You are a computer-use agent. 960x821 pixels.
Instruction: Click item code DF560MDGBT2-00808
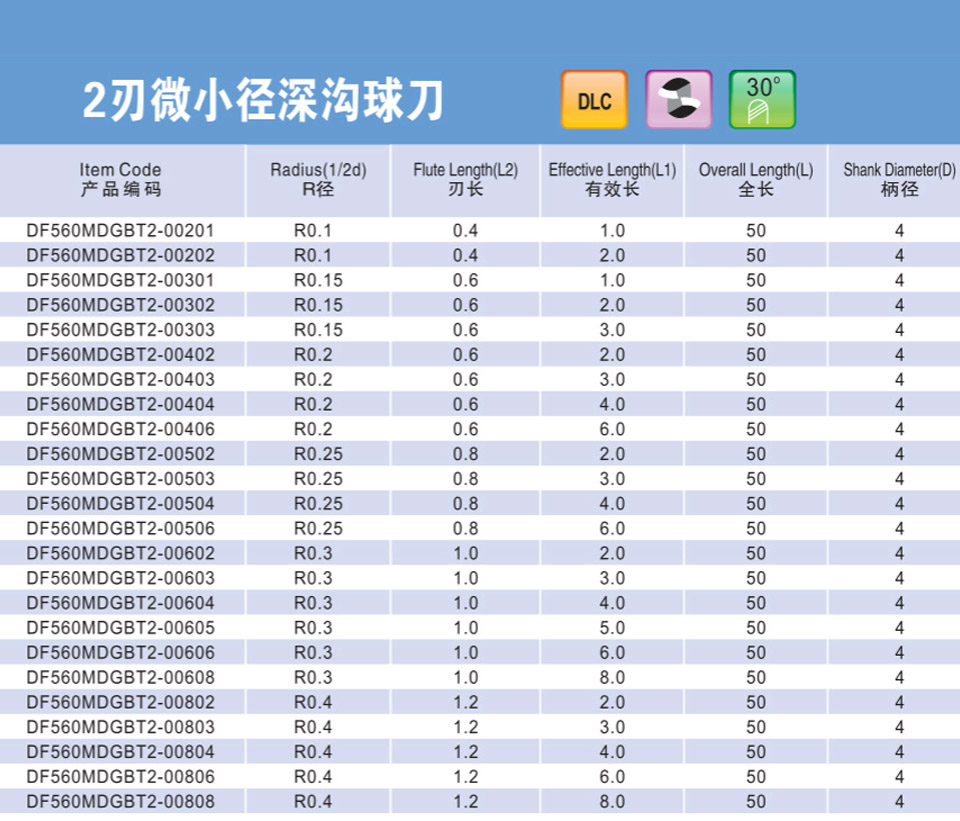120,801
